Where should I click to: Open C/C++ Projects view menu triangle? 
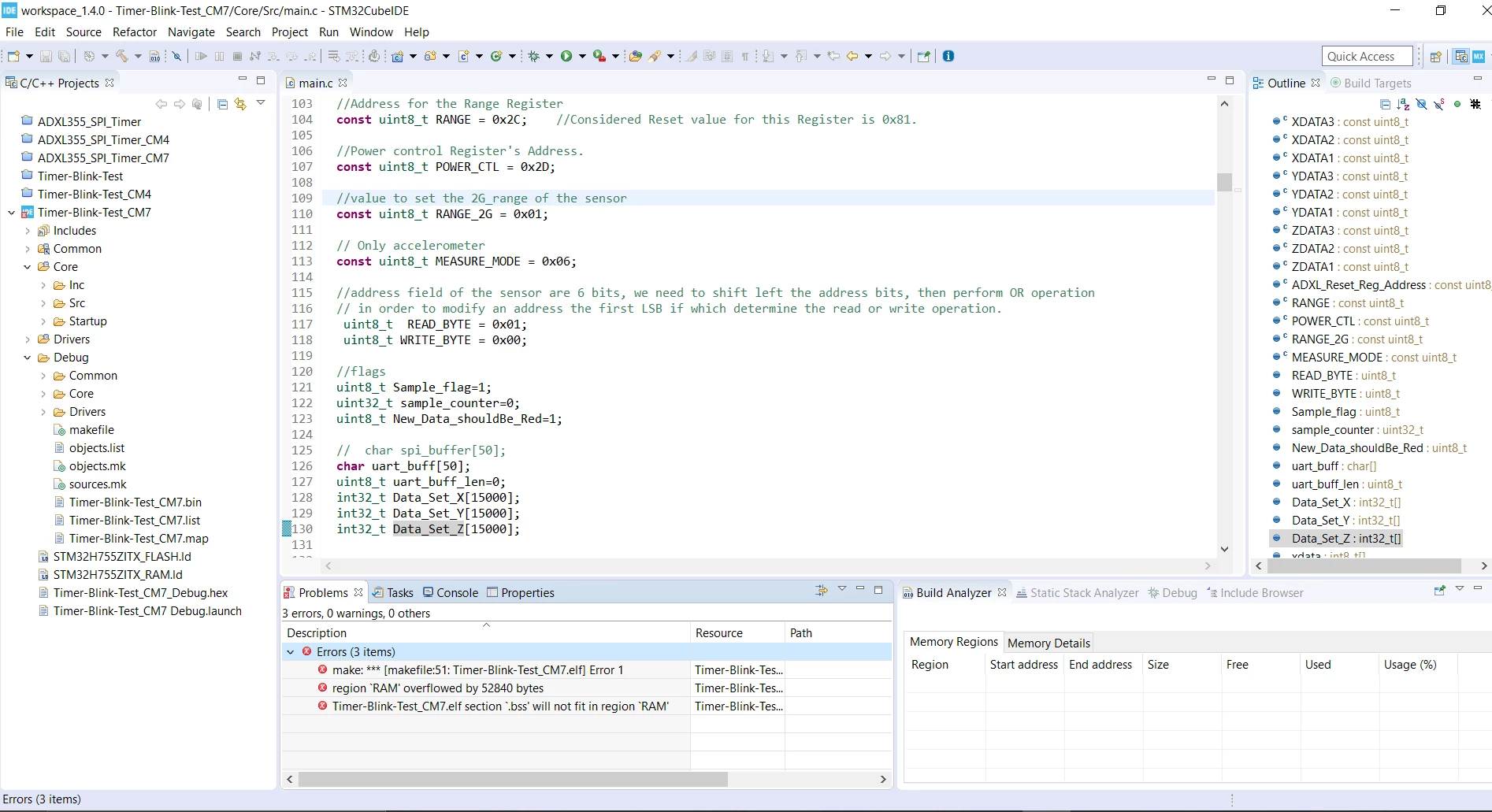click(x=261, y=103)
